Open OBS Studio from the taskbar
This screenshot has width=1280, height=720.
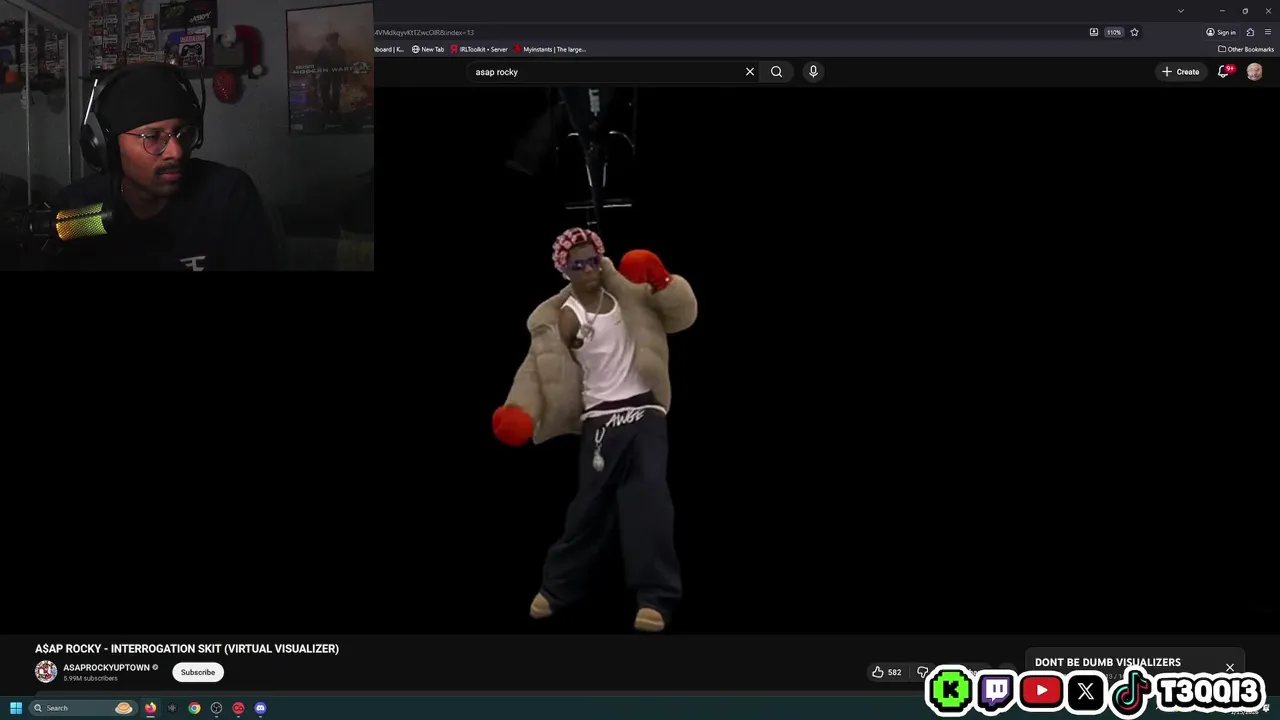[x=216, y=708]
